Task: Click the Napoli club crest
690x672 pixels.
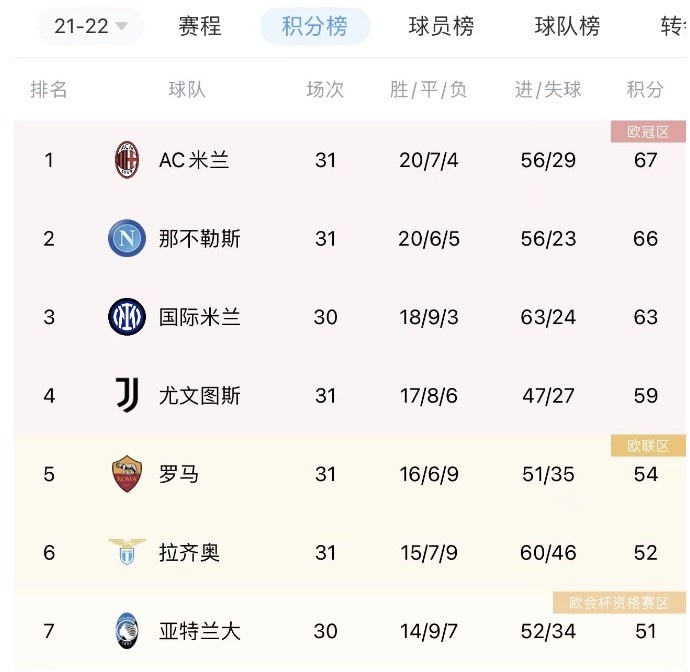Action: point(127,238)
